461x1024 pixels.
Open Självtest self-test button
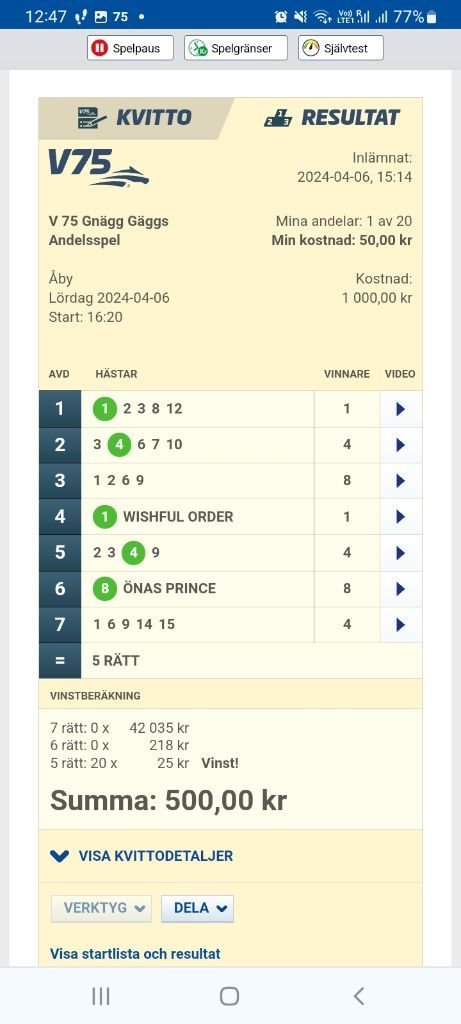pyautogui.click(x=341, y=48)
